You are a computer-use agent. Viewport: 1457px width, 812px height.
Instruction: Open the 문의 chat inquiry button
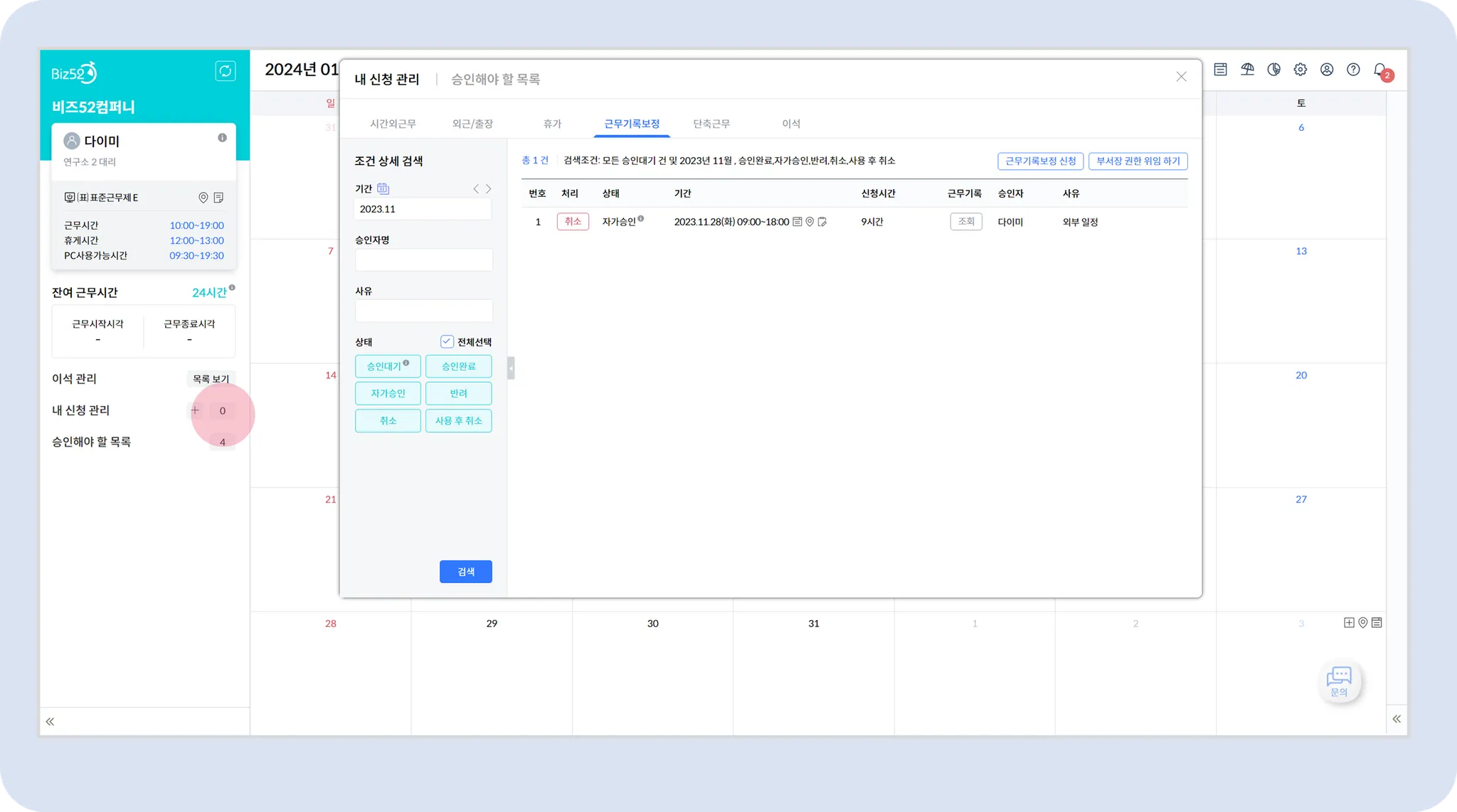[x=1339, y=681]
